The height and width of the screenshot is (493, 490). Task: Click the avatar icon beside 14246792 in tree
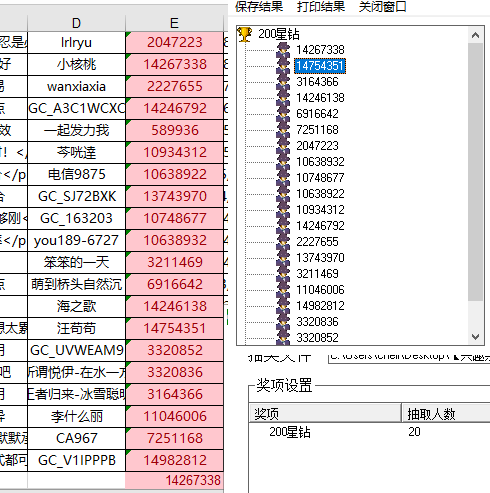click(x=283, y=226)
